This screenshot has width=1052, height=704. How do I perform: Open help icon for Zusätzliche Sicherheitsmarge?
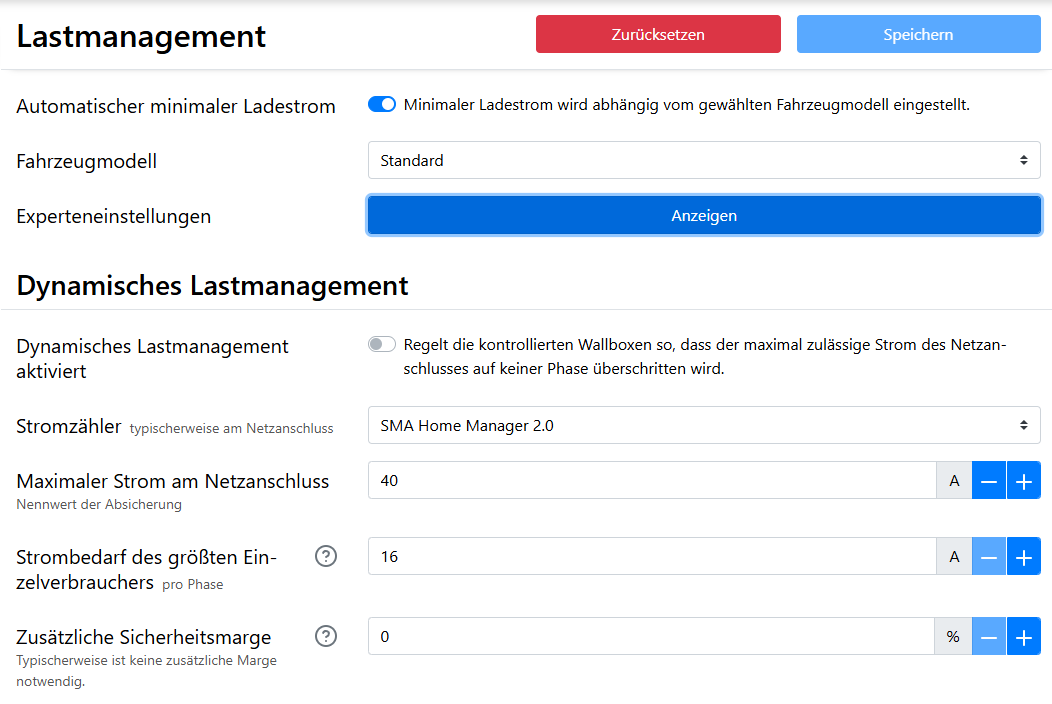pyautogui.click(x=326, y=636)
